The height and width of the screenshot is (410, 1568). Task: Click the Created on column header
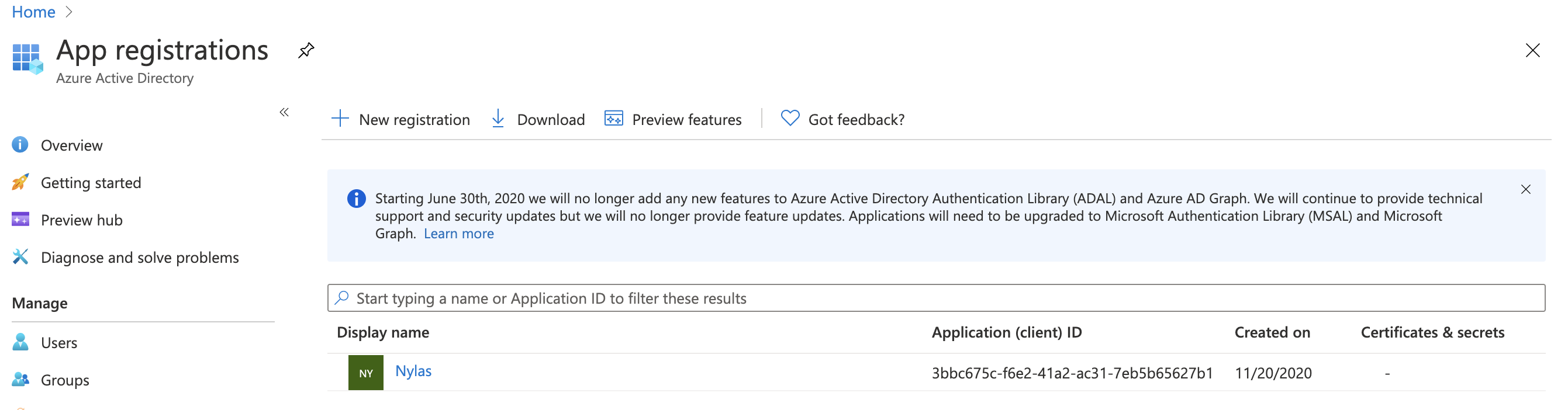point(1272,333)
